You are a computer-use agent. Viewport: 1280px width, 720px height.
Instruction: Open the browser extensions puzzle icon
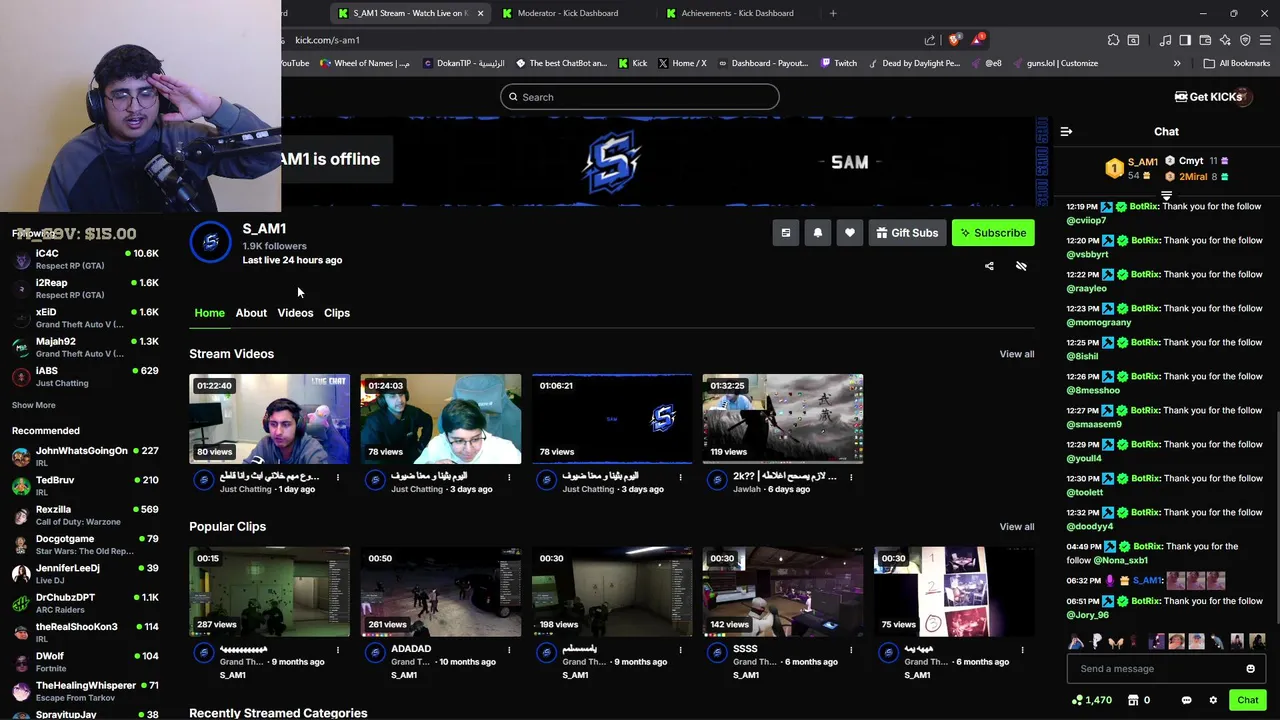click(x=1113, y=40)
